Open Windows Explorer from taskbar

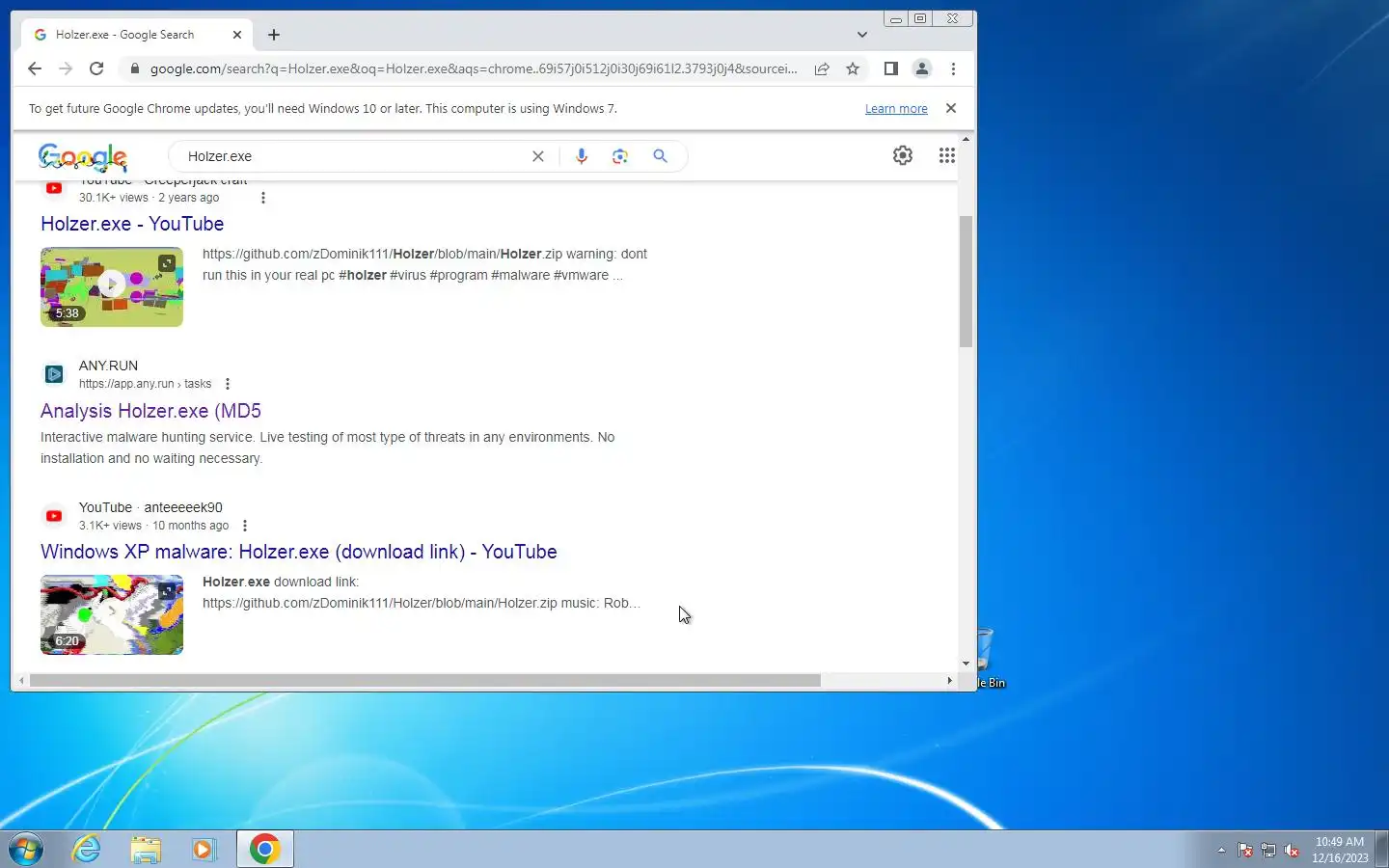pos(146,850)
